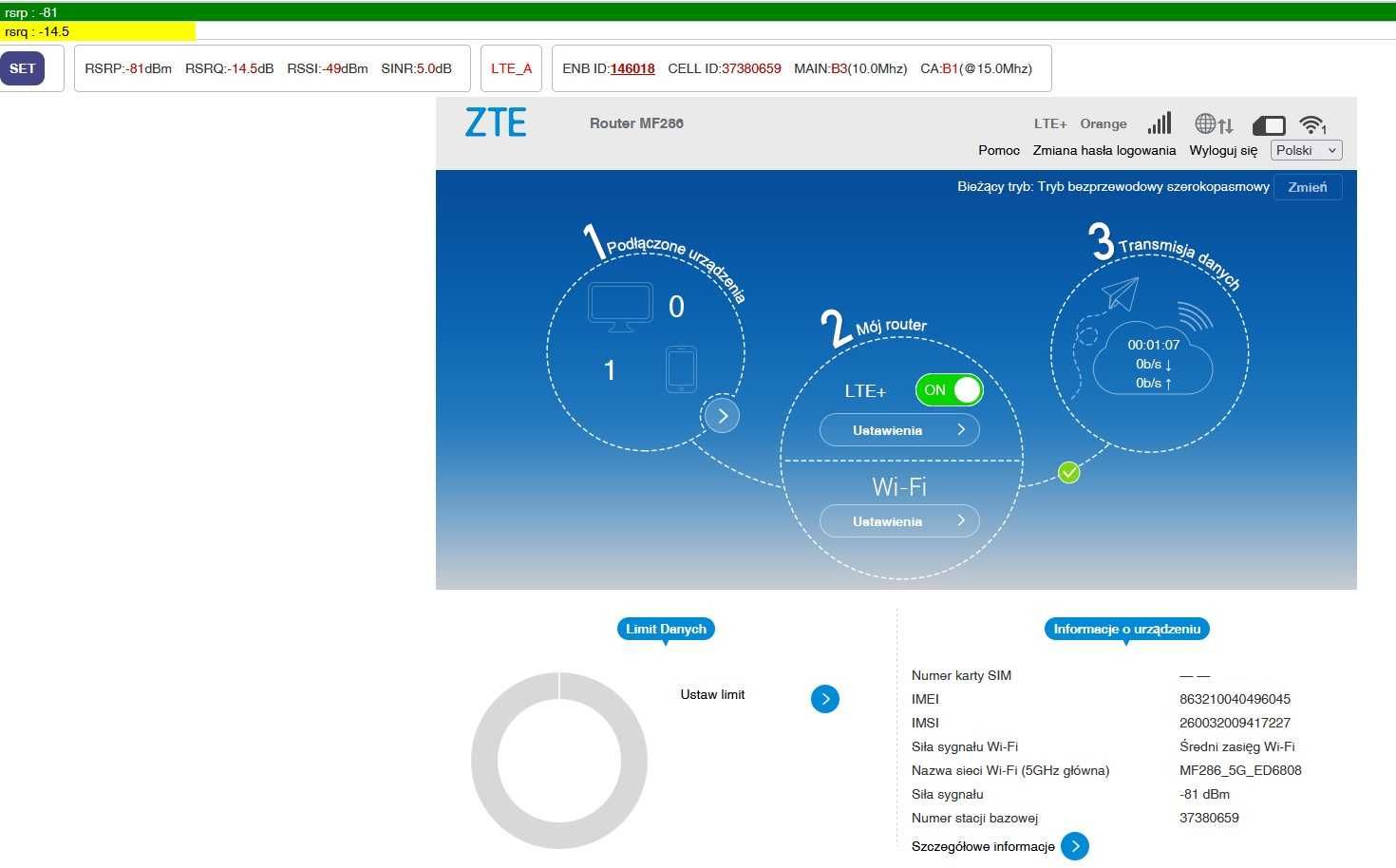Open the Polski language dropdown
Viewport: 1396px width, 868px height.
pos(1306,150)
